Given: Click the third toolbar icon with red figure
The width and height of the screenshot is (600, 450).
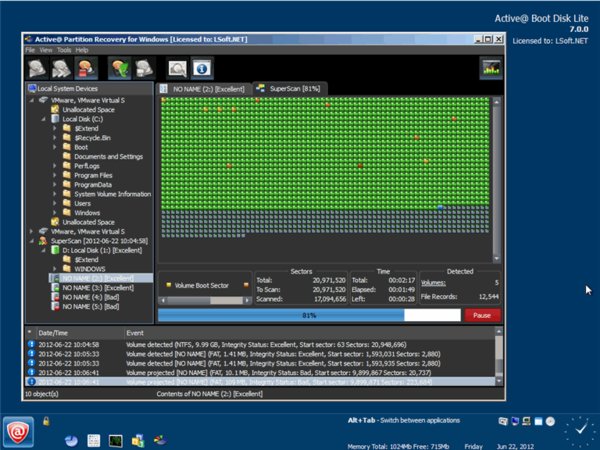Looking at the screenshot, I should click(88, 69).
